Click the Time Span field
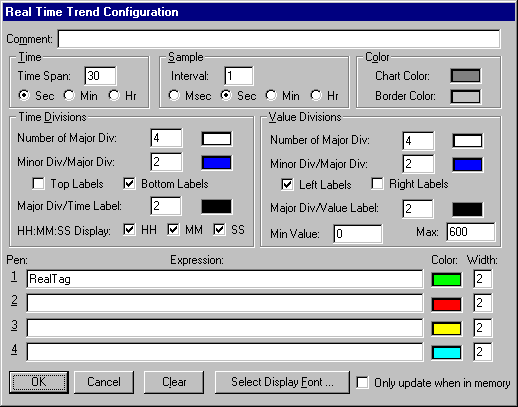The image size is (518, 407). [100, 76]
